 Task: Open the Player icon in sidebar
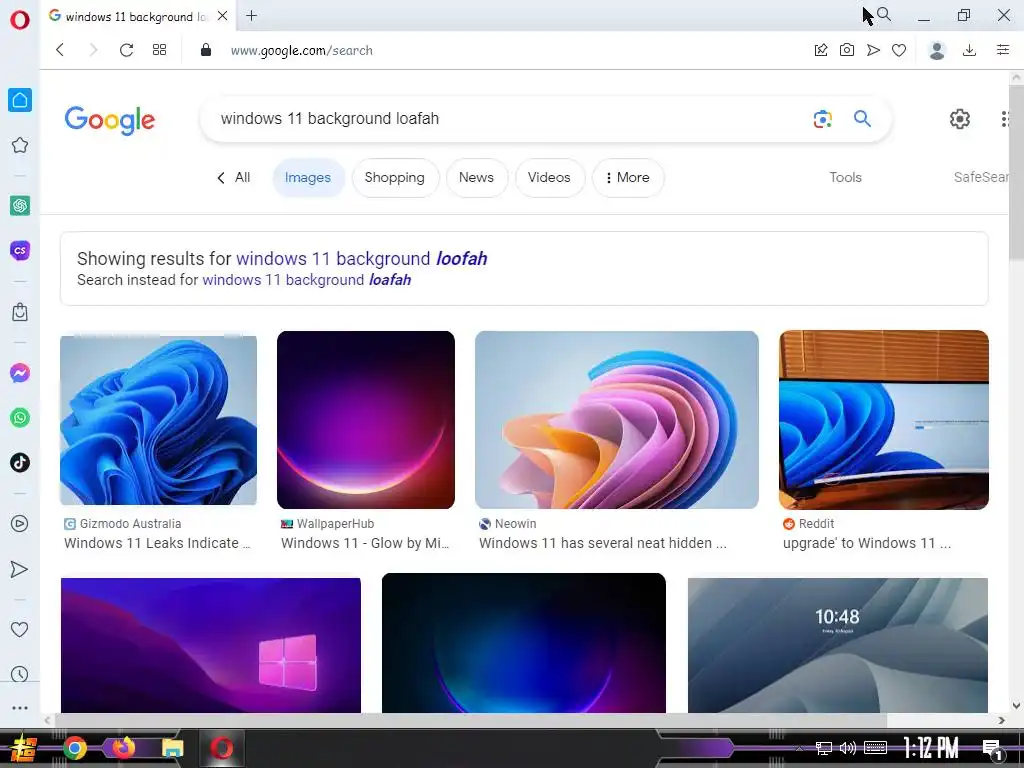(20, 524)
